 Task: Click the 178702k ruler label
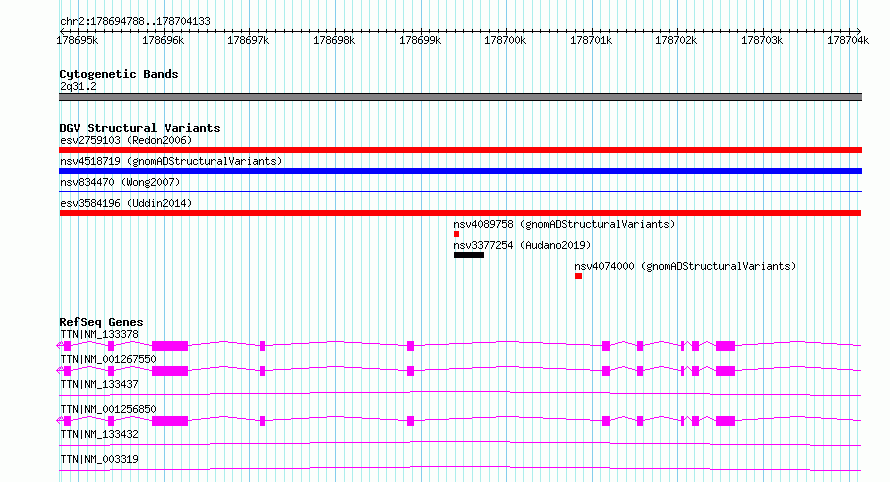676,40
